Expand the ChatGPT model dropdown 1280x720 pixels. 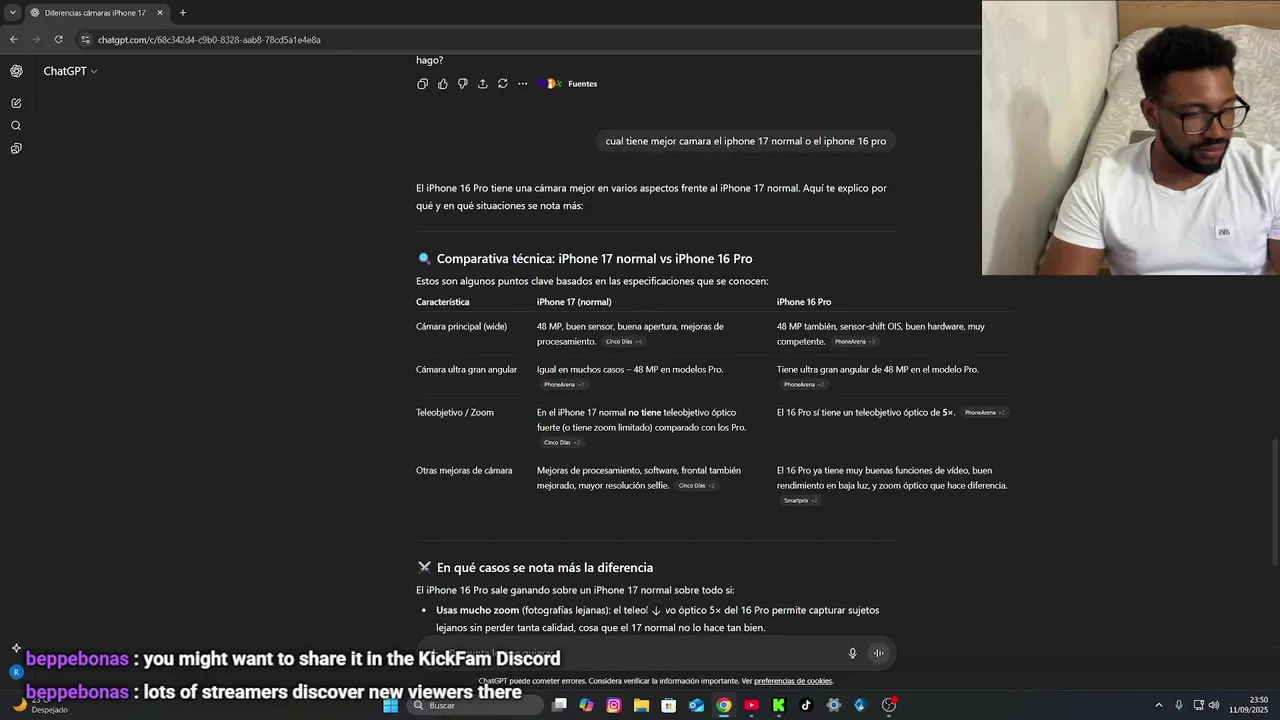pos(70,71)
